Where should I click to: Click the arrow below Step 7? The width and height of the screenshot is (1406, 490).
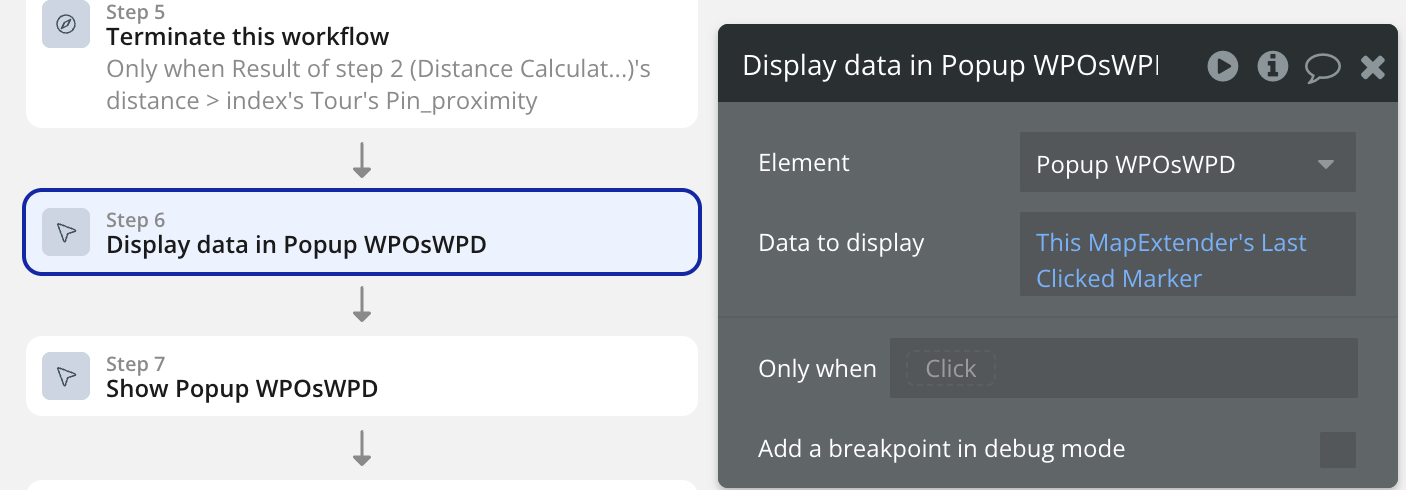362,448
